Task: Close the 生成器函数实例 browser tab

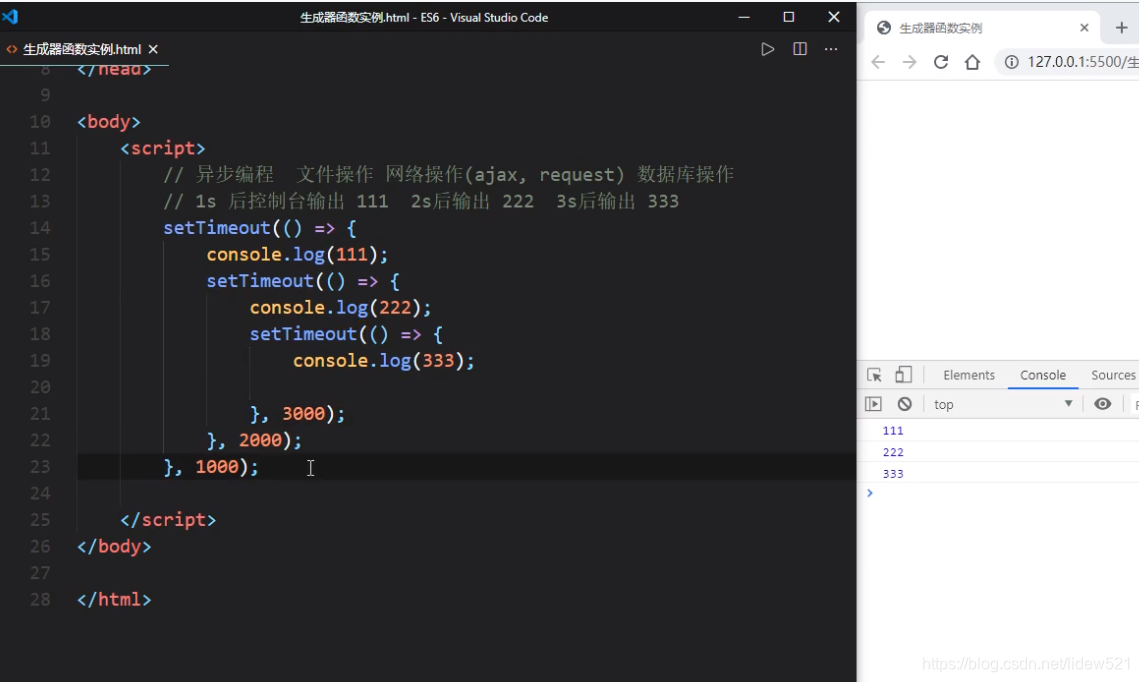Action: tap(1084, 28)
